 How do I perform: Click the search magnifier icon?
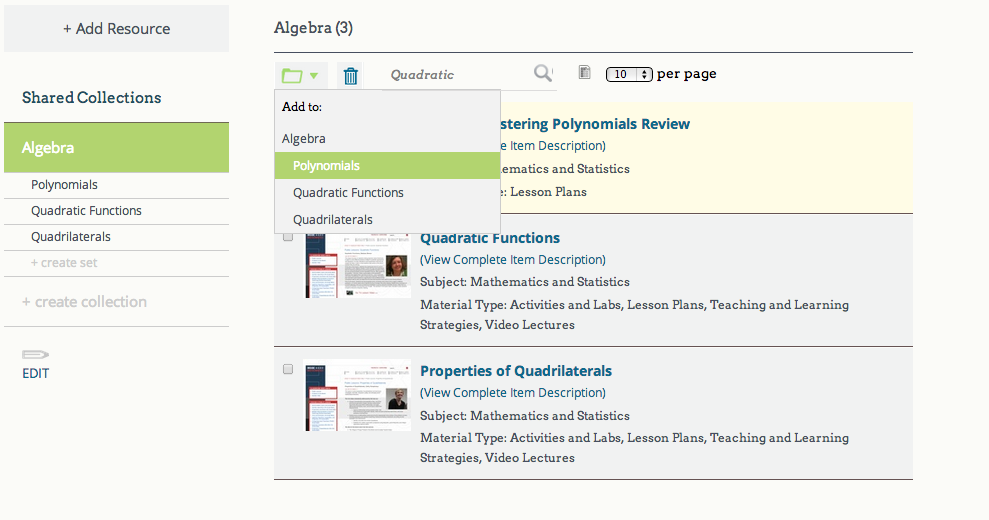pos(543,73)
